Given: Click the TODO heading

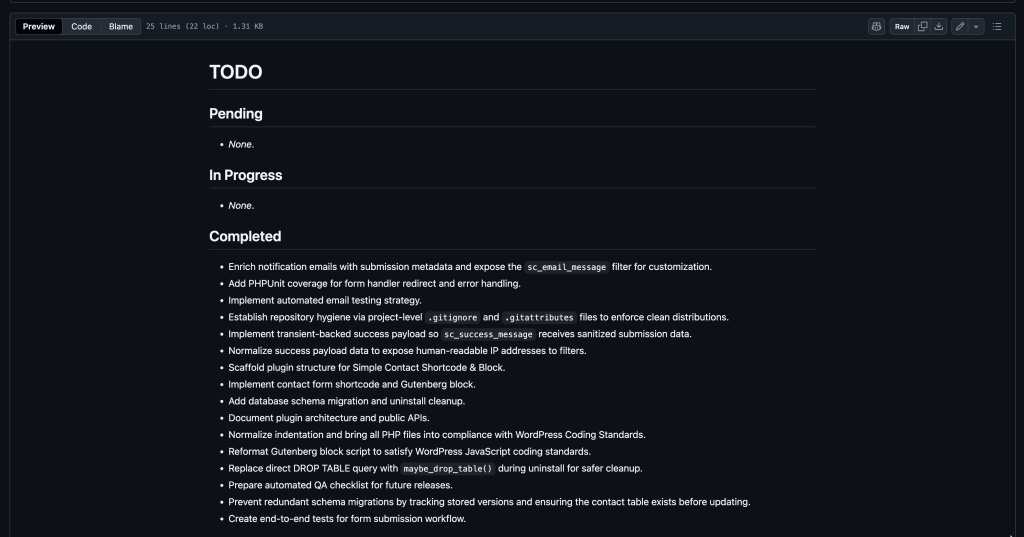Looking at the screenshot, I should (x=236, y=72).
